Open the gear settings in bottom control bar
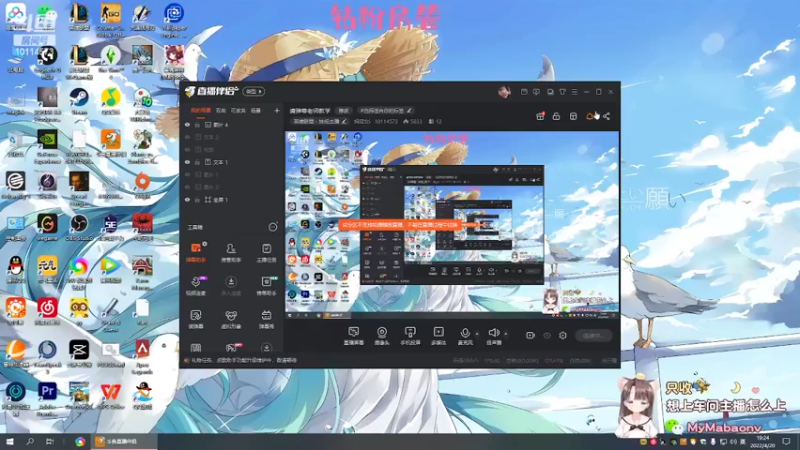This screenshot has width=800, height=450. [x=563, y=335]
